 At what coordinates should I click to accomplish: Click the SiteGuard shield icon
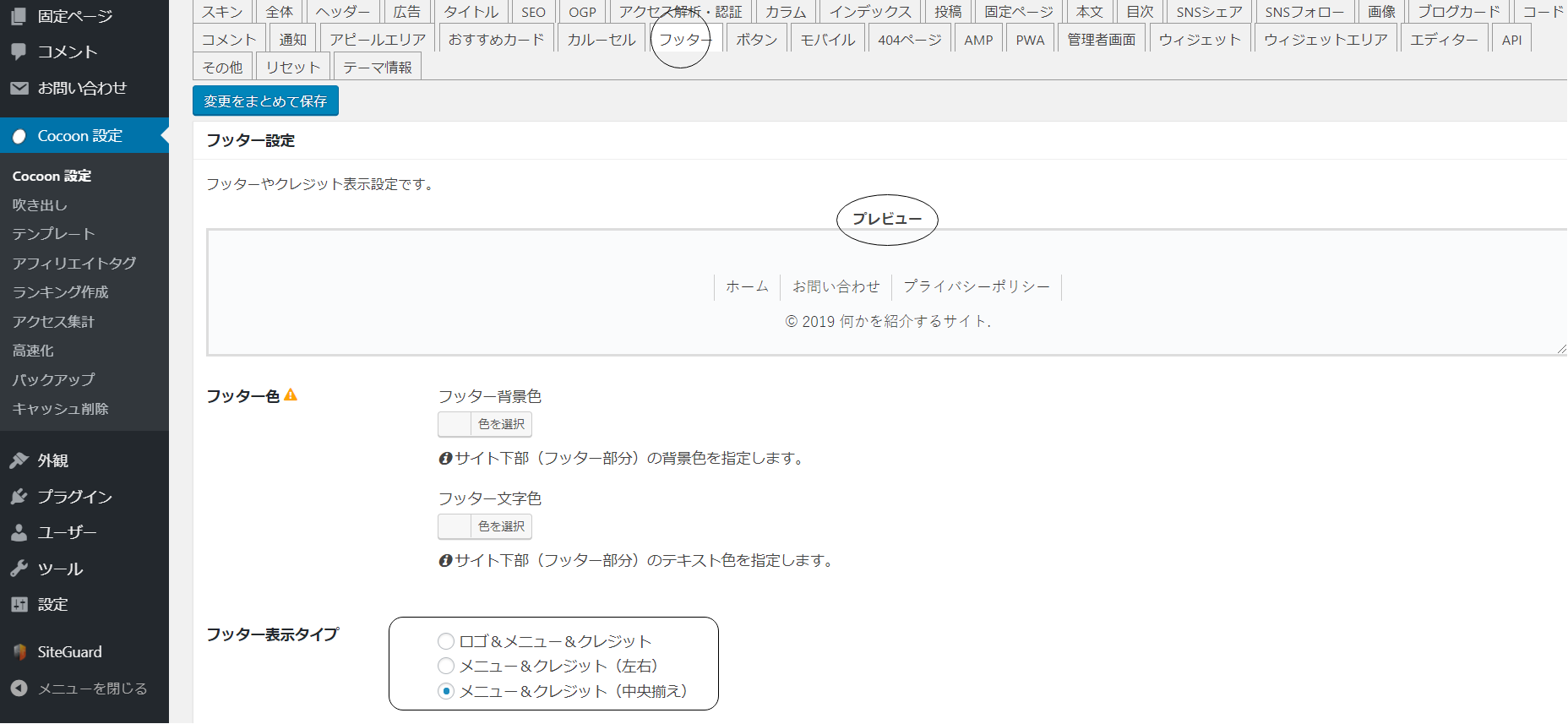tap(19, 652)
